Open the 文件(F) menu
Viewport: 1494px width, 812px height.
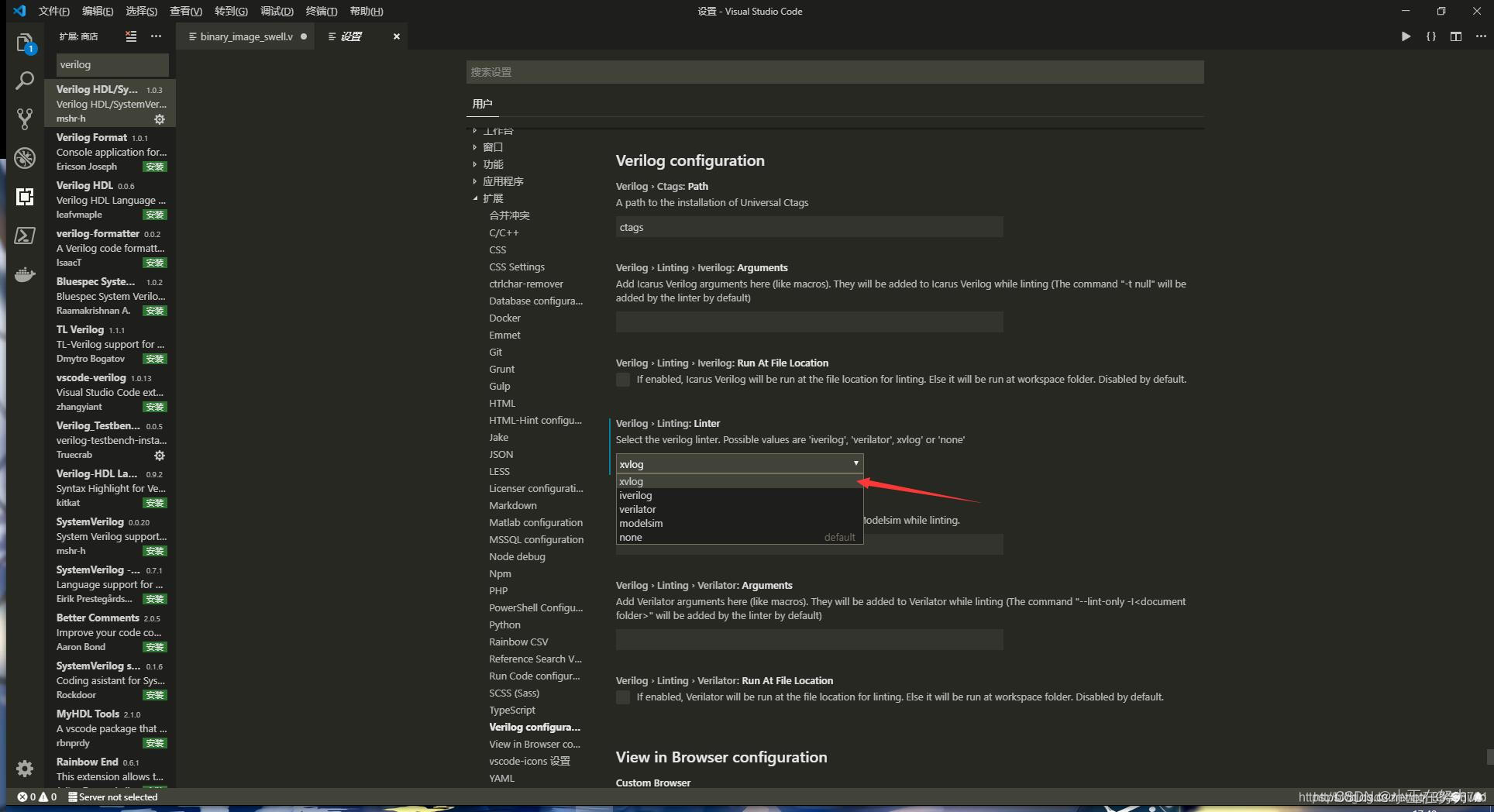[53, 11]
